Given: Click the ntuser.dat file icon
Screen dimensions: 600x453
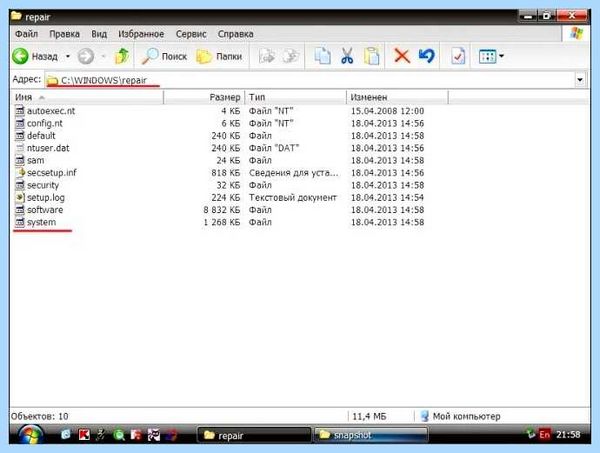Looking at the screenshot, I should 20,148.
